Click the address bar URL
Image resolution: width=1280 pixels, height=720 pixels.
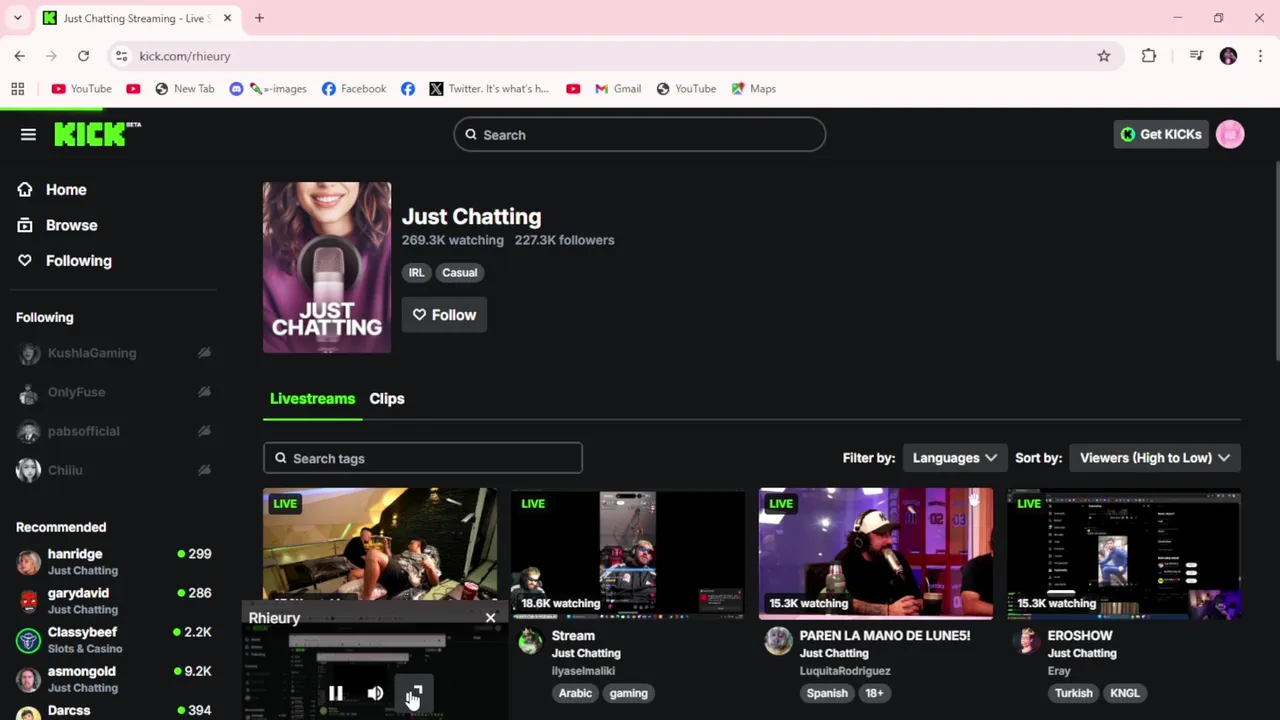[185, 56]
